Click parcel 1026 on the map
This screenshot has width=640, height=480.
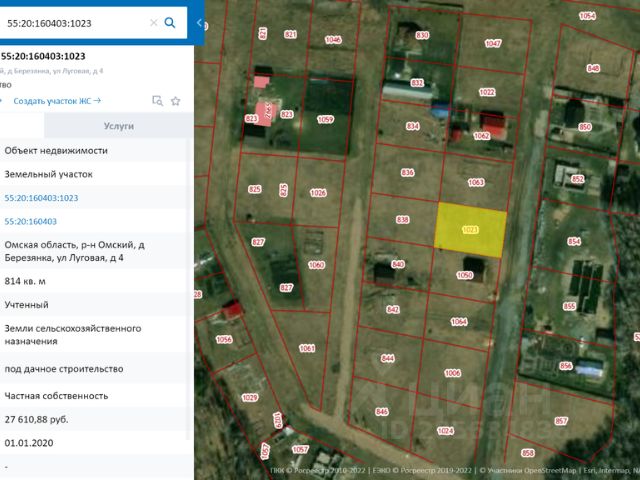tap(318, 192)
